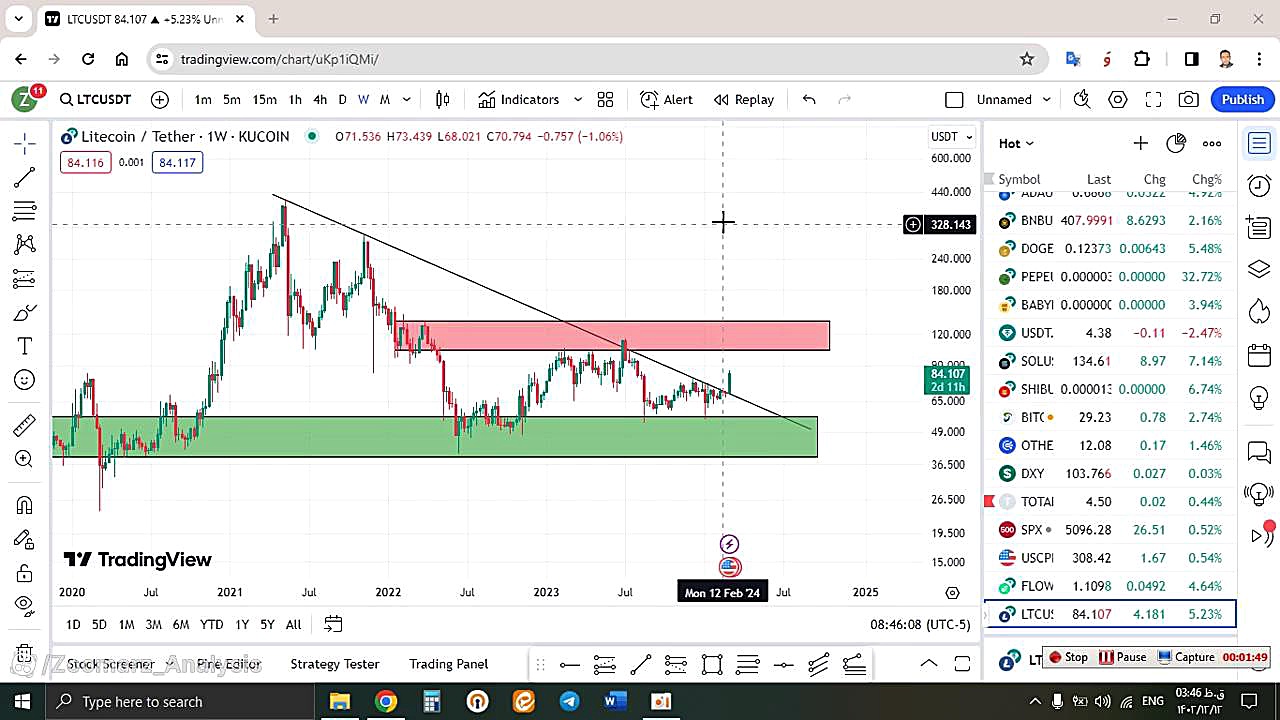Image resolution: width=1280 pixels, height=720 pixels.
Task: Open the chat messages panel
Action: pos(1259,452)
